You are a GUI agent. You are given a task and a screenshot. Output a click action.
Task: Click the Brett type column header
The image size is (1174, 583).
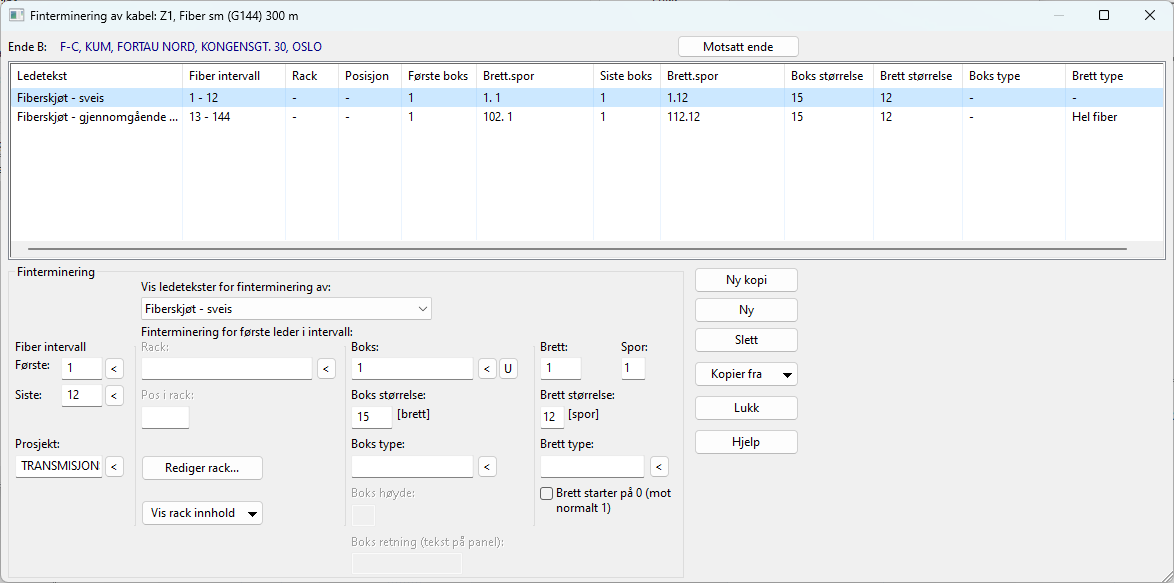click(x=1115, y=76)
